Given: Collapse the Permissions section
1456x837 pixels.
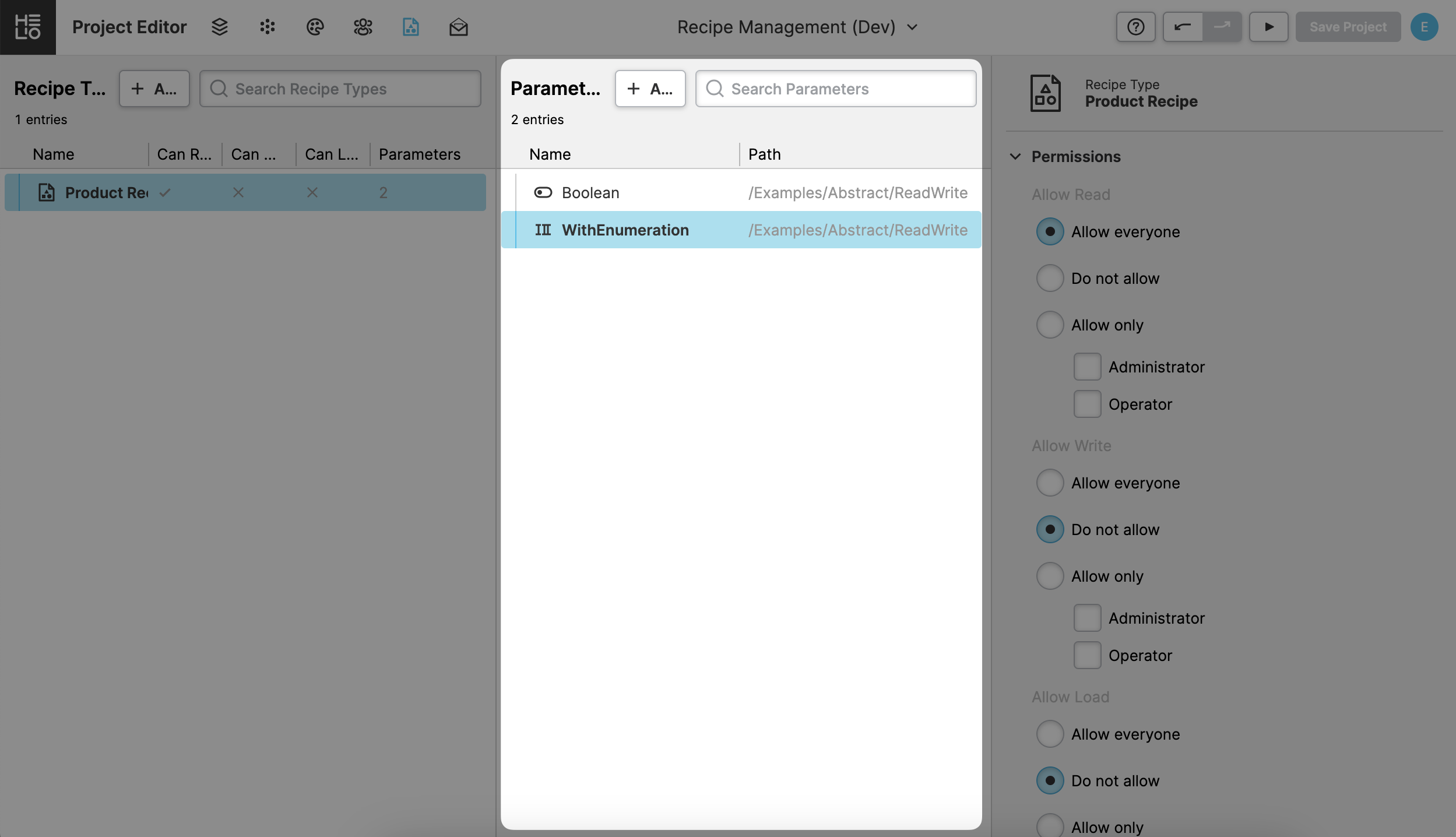Looking at the screenshot, I should coord(1015,156).
